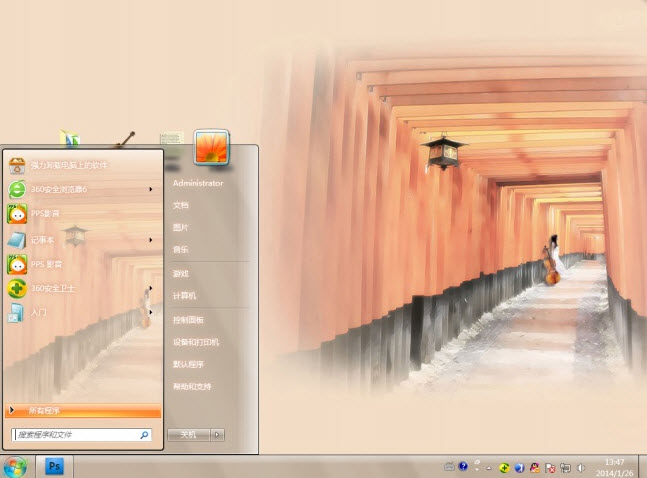Viewport: 647px width, 478px height.
Task: Click the network connection tray icon
Action: 565,468
